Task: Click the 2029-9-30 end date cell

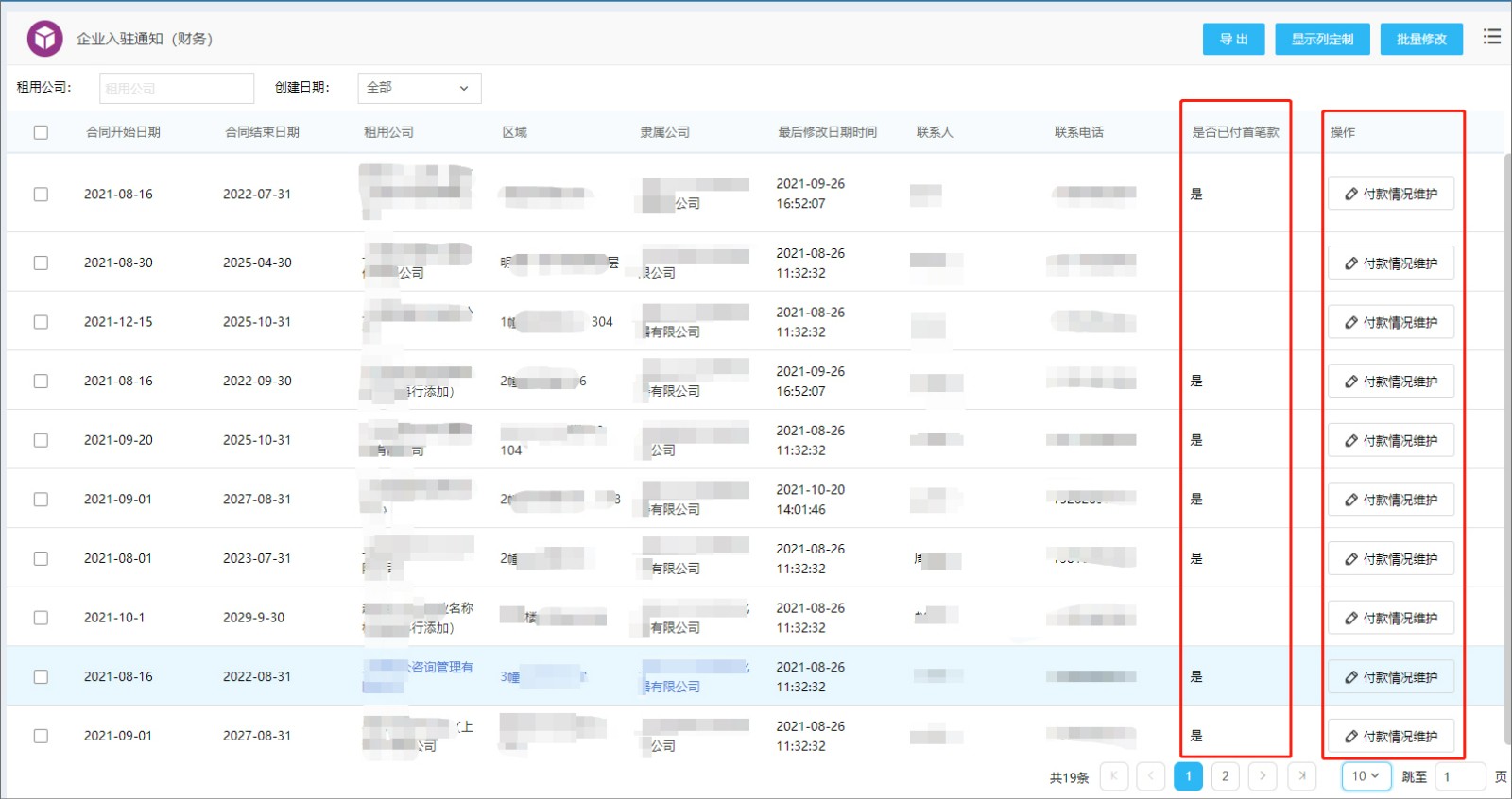Action: point(253,618)
